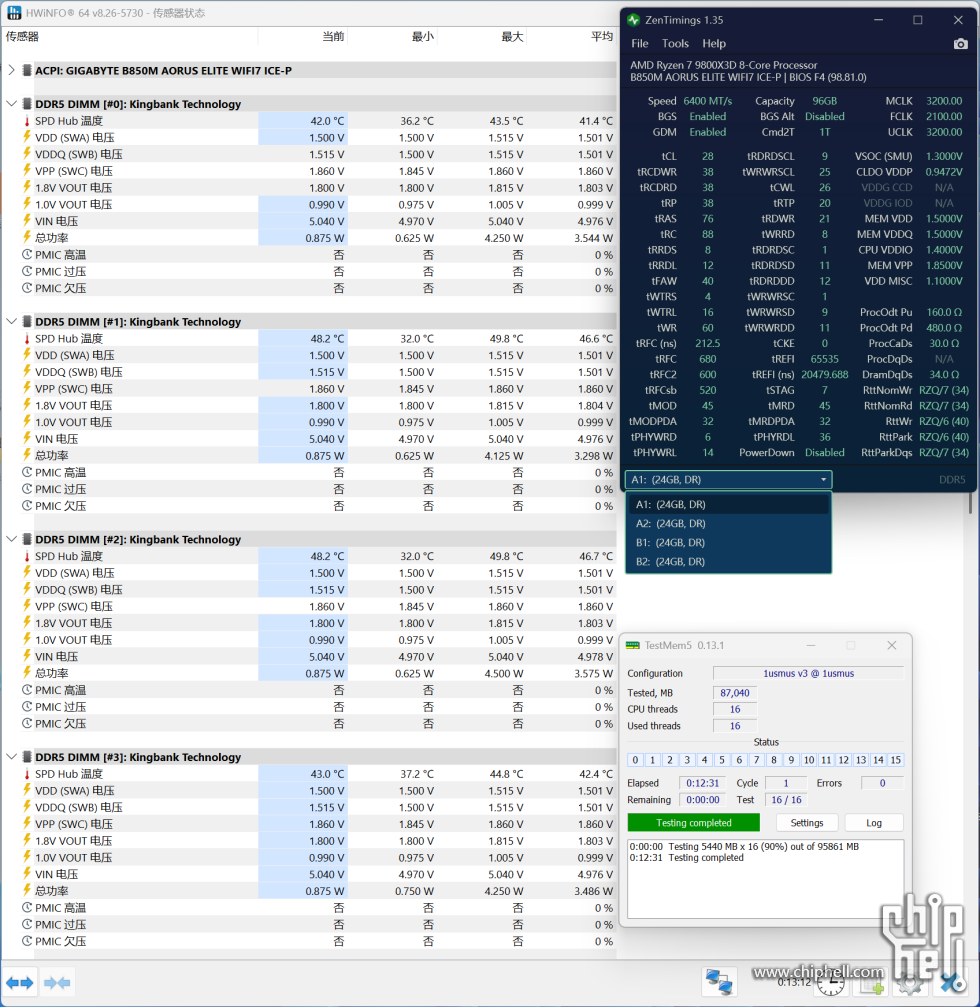Click the thermometer icon of DIMM #3 SPD Hub
Viewport: 980px width, 1007px height.
27,774
